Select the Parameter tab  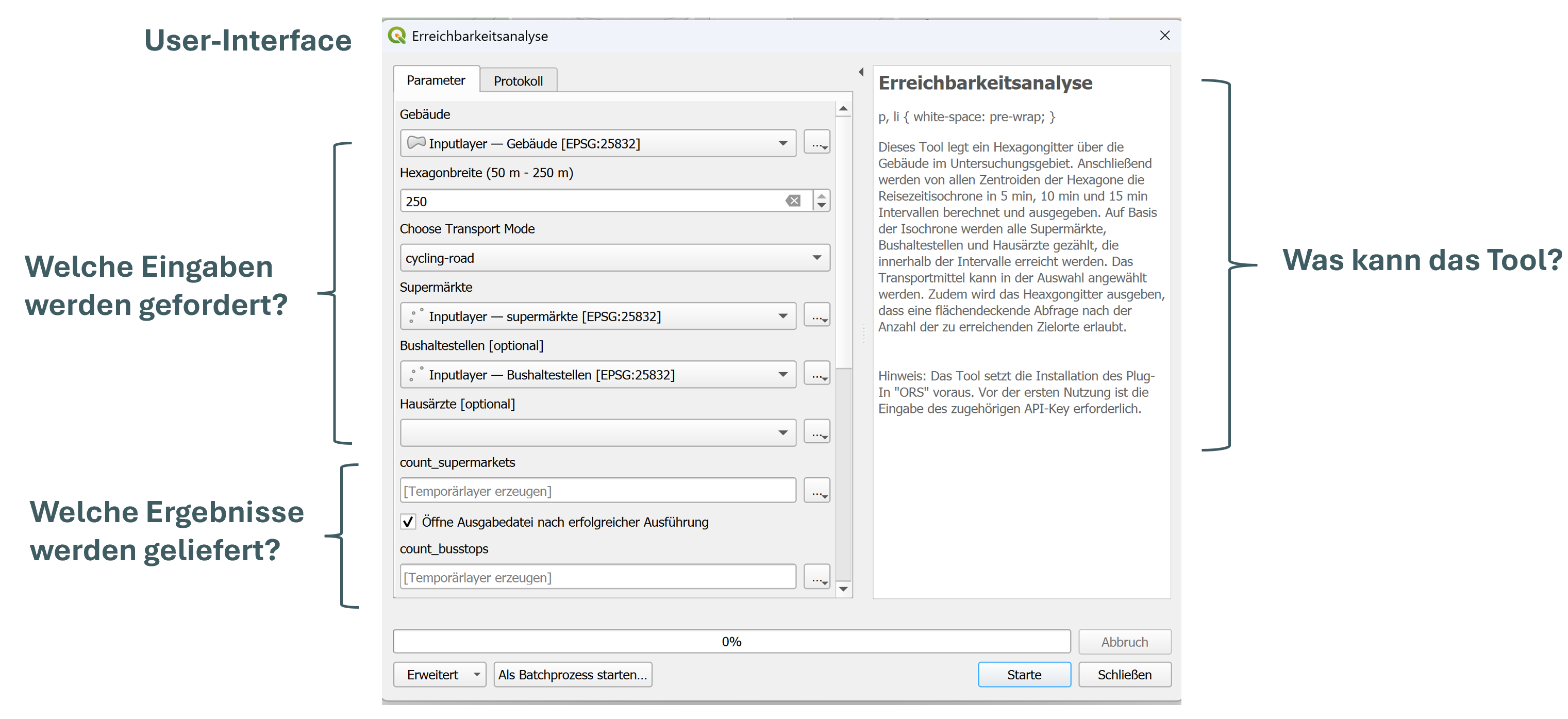pos(436,80)
